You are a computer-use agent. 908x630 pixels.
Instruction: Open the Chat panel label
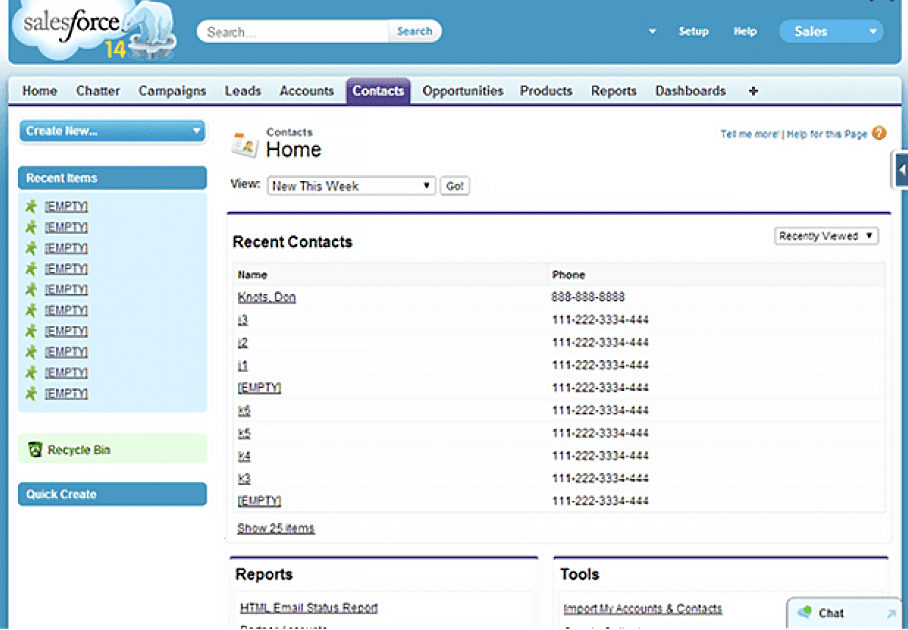tap(831, 613)
